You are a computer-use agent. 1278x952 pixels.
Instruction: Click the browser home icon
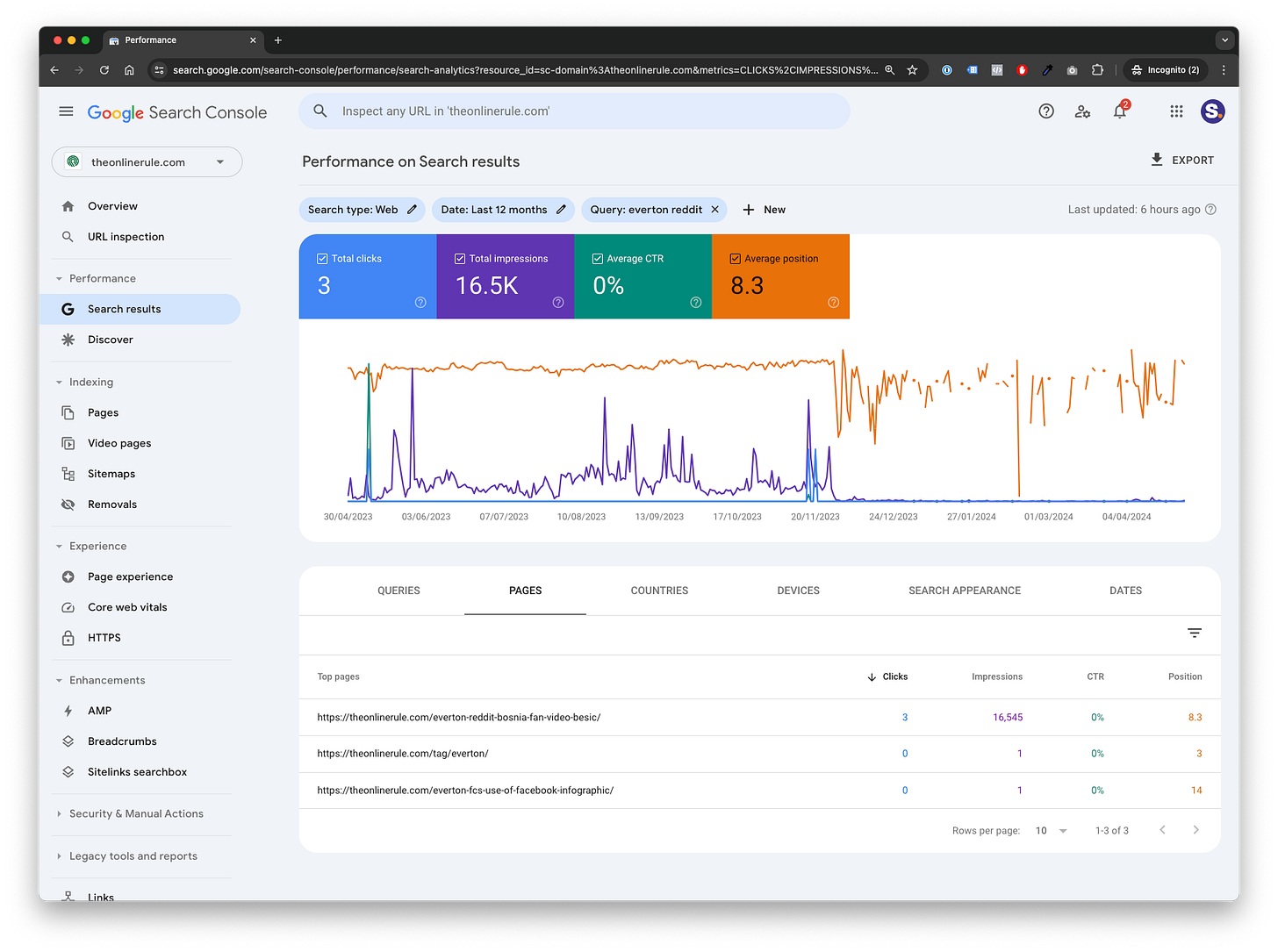point(129,70)
